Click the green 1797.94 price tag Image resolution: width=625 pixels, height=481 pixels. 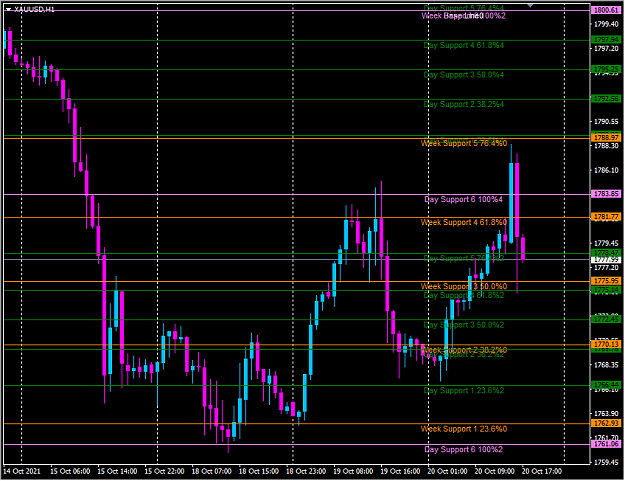click(x=606, y=40)
